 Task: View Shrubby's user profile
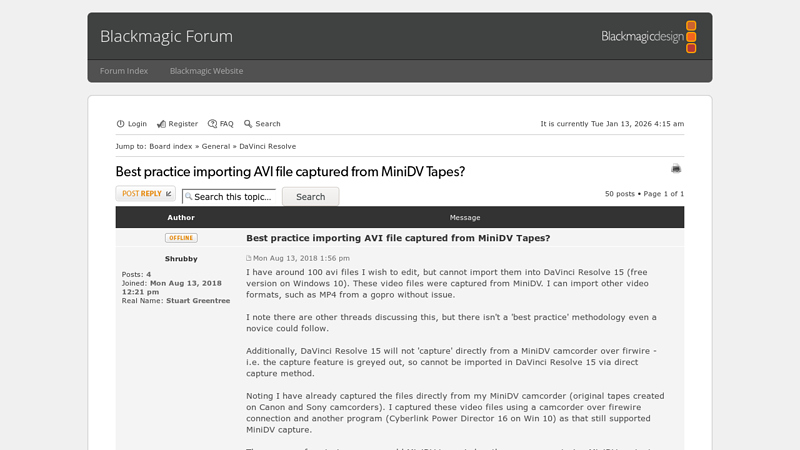[x=181, y=259]
